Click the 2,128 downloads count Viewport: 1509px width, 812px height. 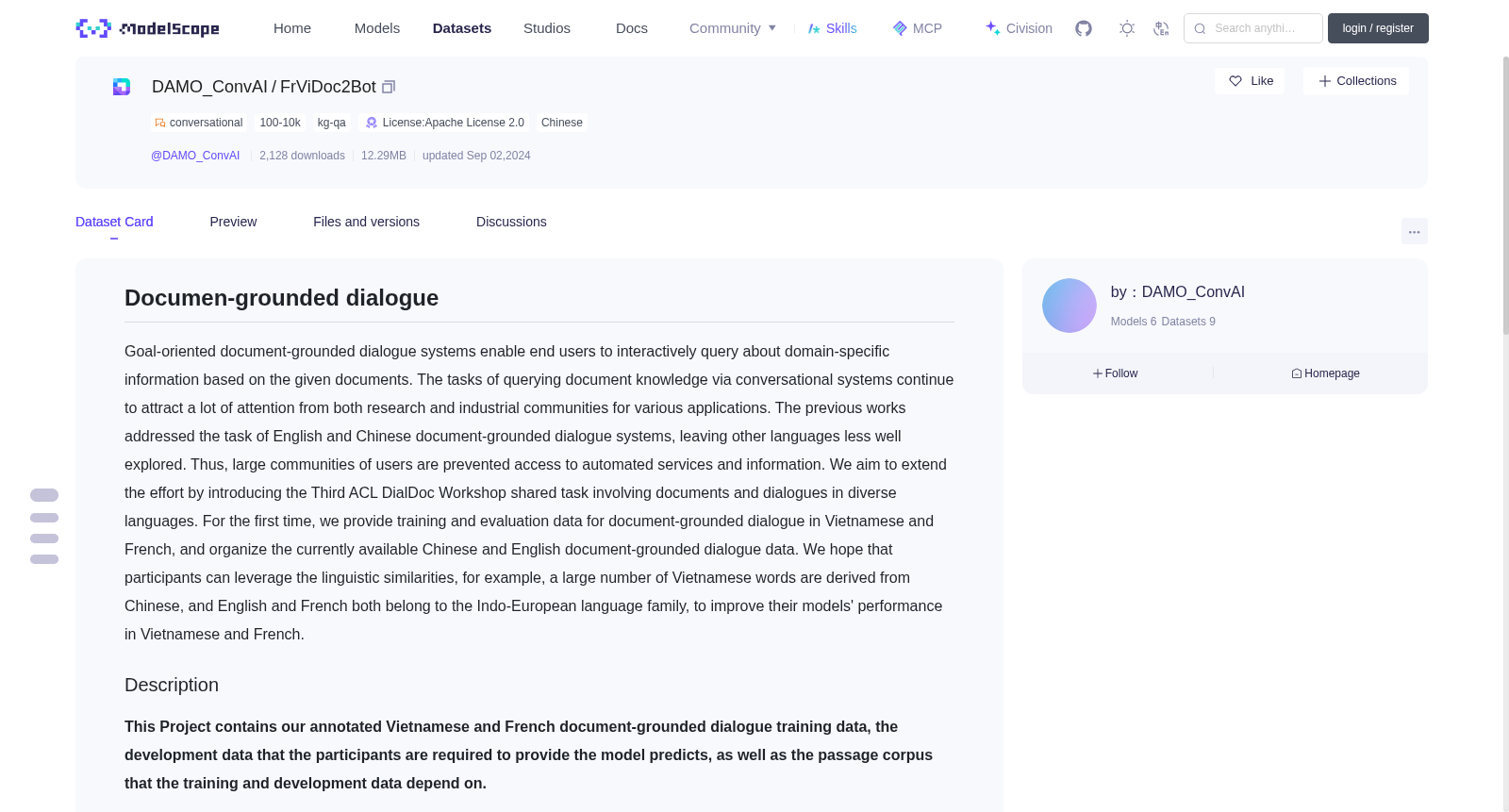tap(302, 156)
